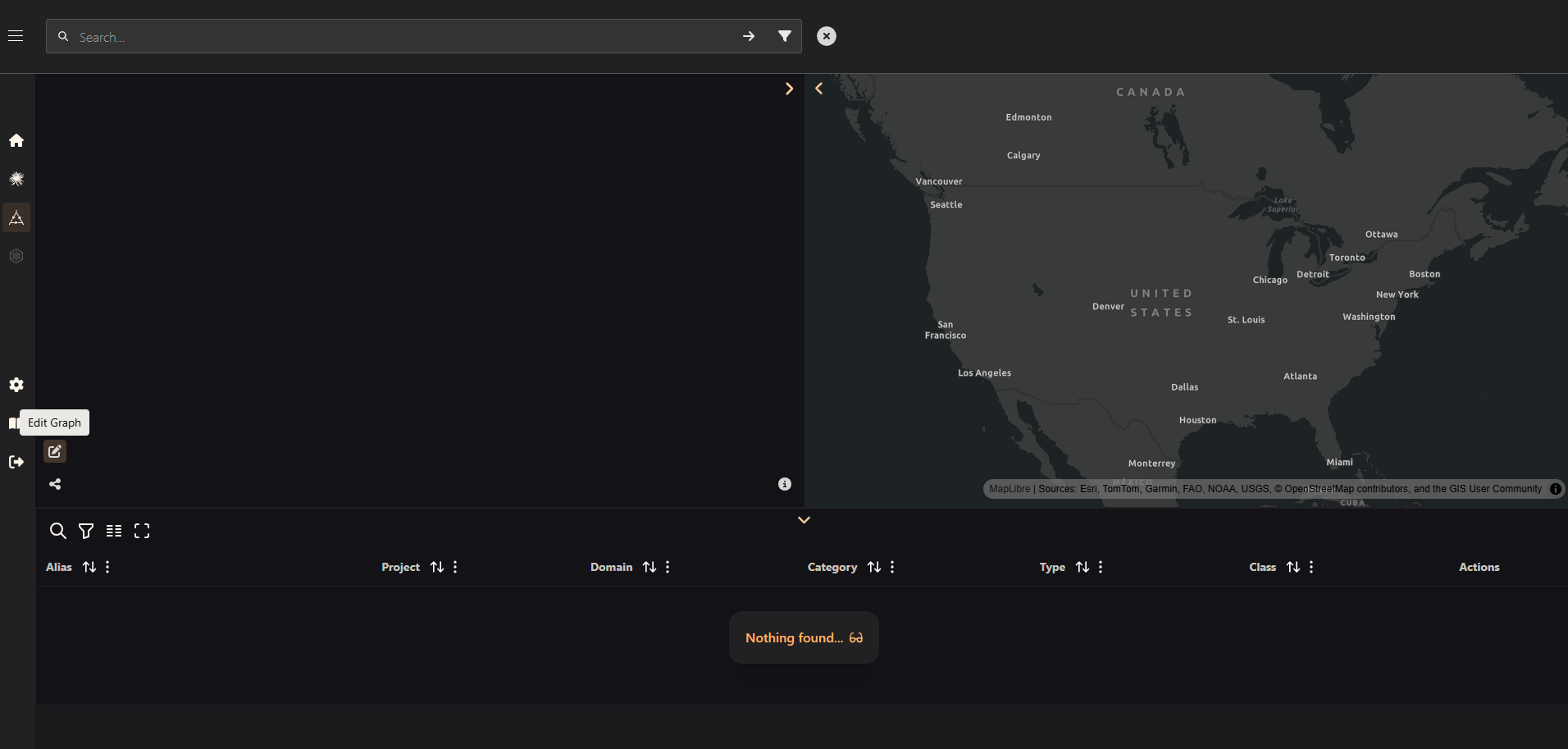Open the starburst sidebar icon

click(x=16, y=179)
